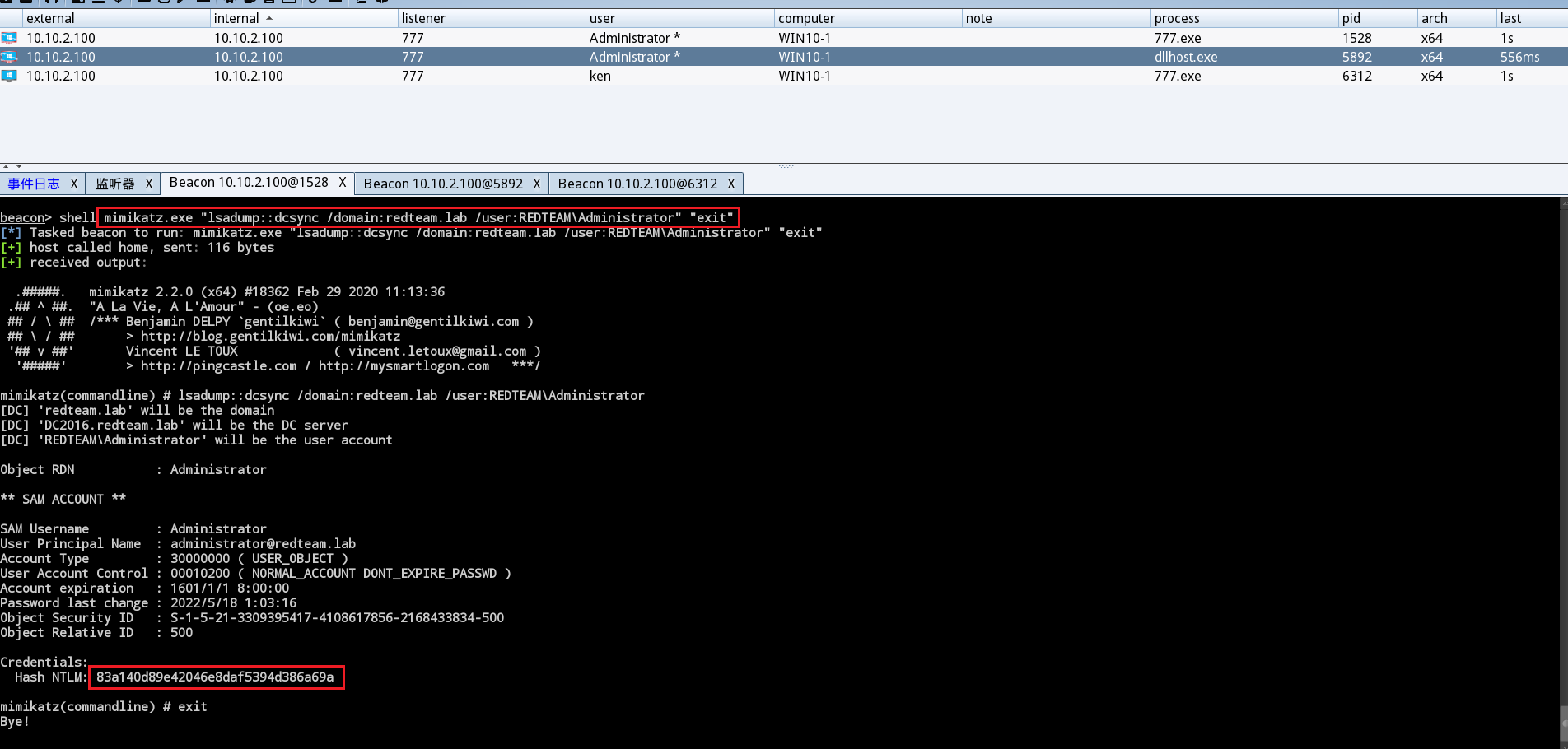Image resolution: width=1568 pixels, height=749 pixels.
Task: Close the 事件日志 tab
Action: pyautogui.click(x=73, y=184)
